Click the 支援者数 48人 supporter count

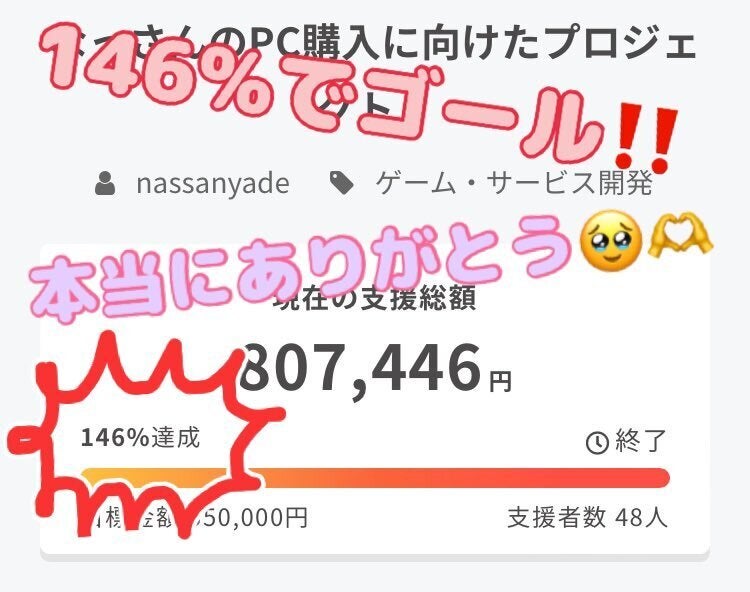[587, 518]
